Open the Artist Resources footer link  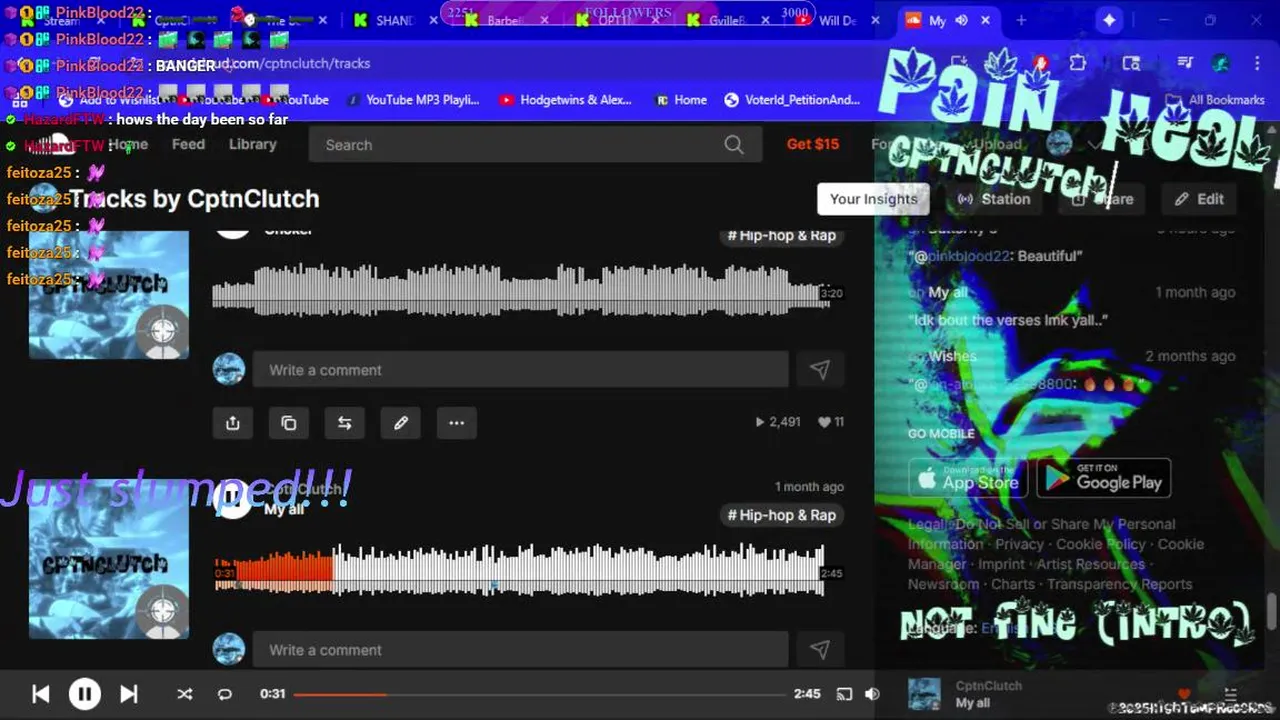point(1090,564)
